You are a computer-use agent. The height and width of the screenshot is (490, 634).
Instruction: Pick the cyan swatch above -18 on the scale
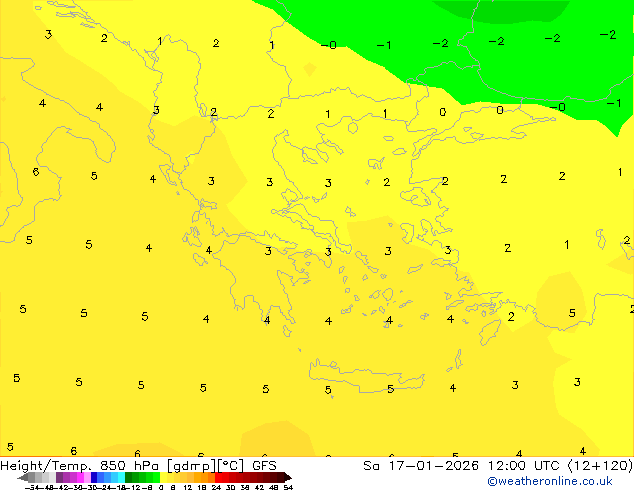[121, 477]
